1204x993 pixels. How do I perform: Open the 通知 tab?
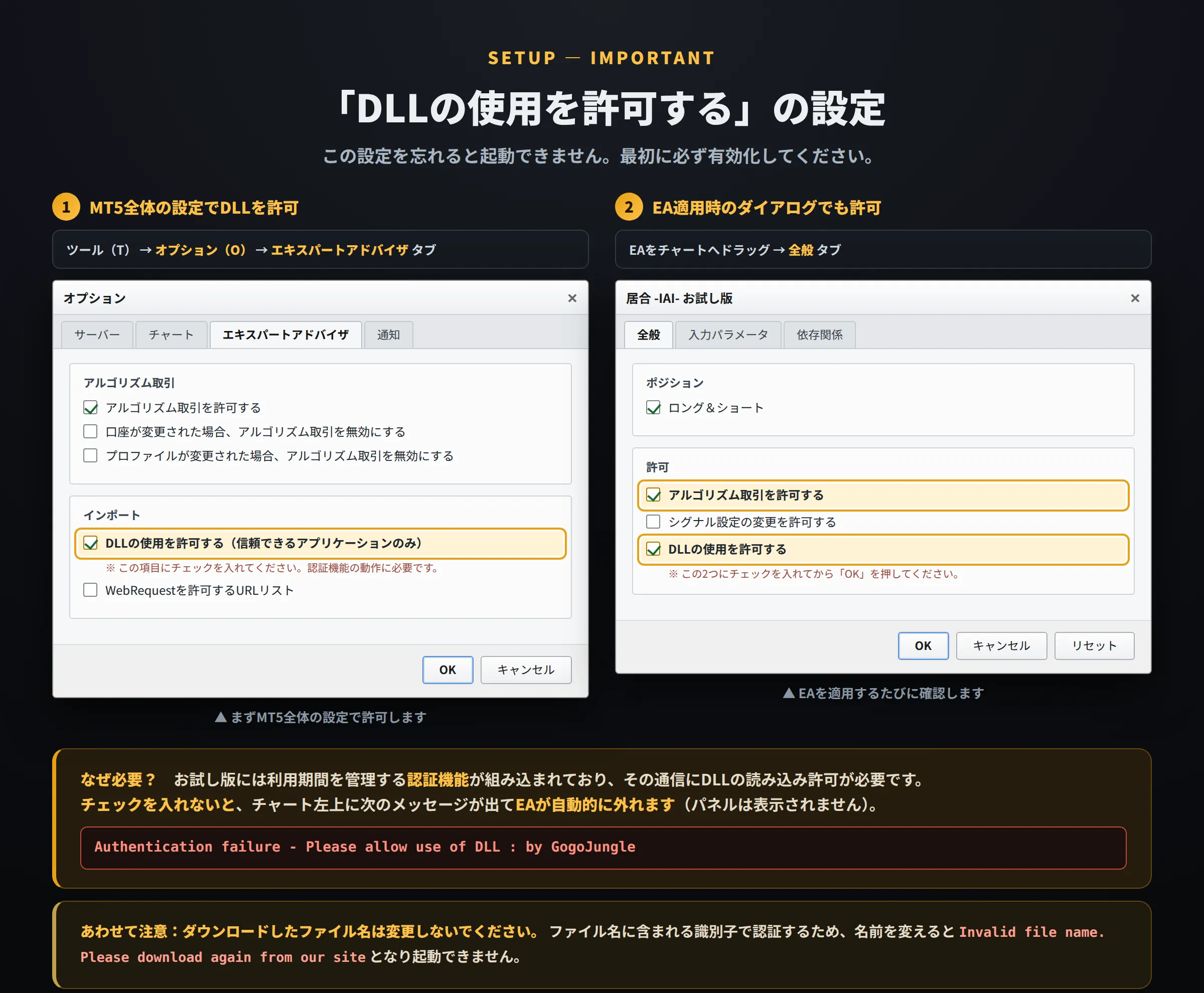tap(389, 335)
